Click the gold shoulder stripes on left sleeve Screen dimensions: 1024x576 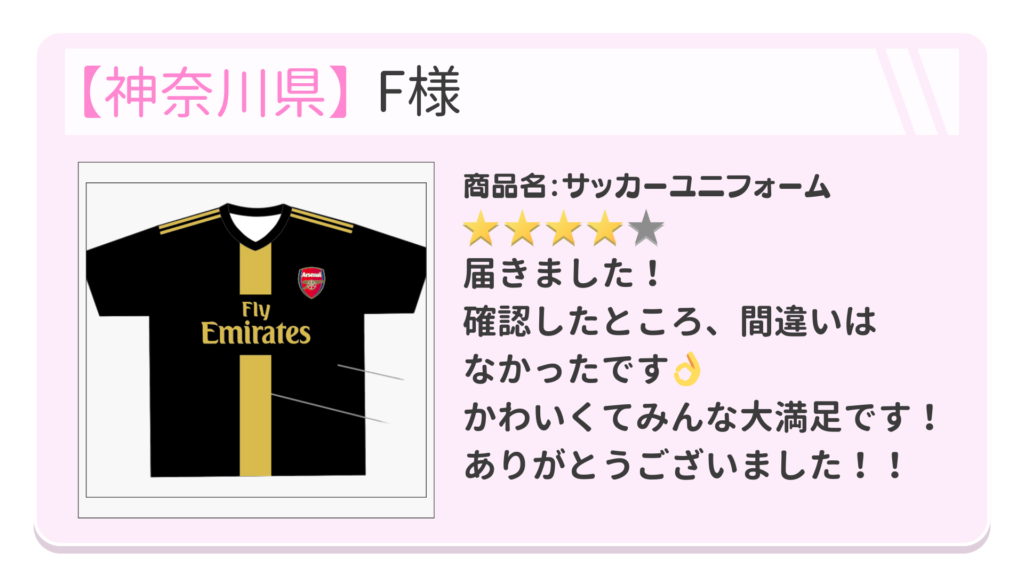[x=189, y=221]
